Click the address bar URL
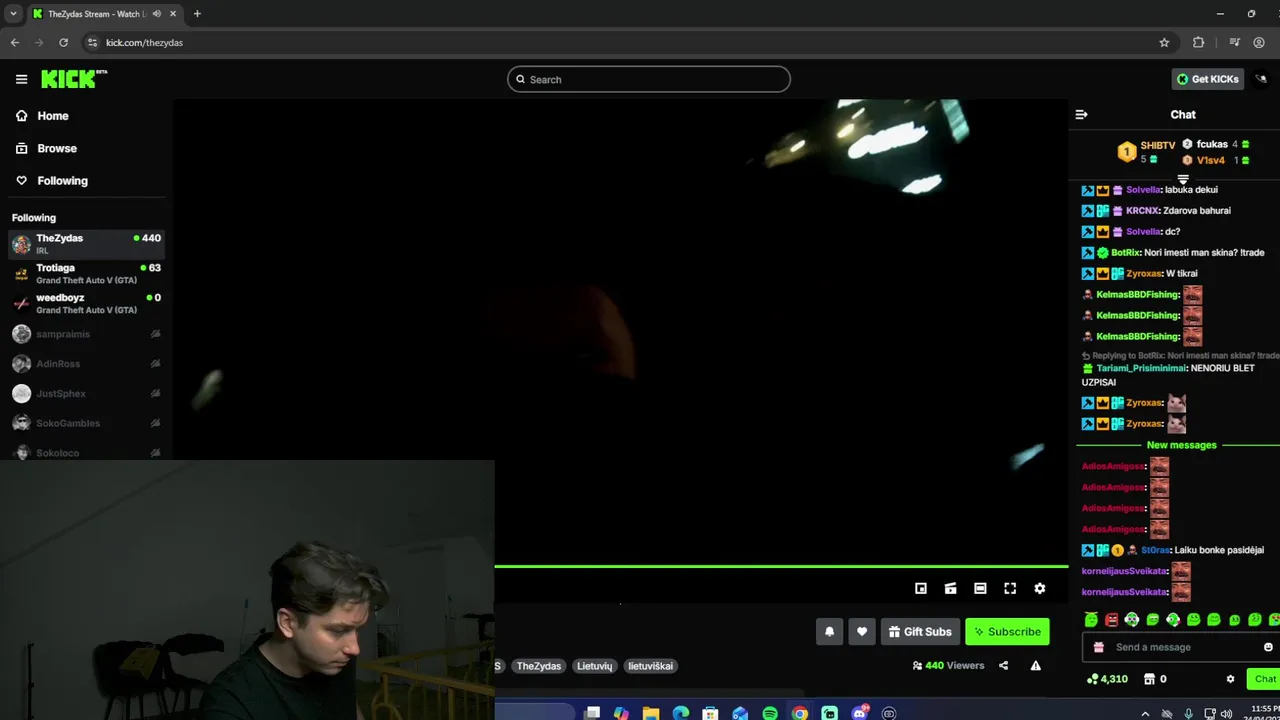 pos(144,43)
